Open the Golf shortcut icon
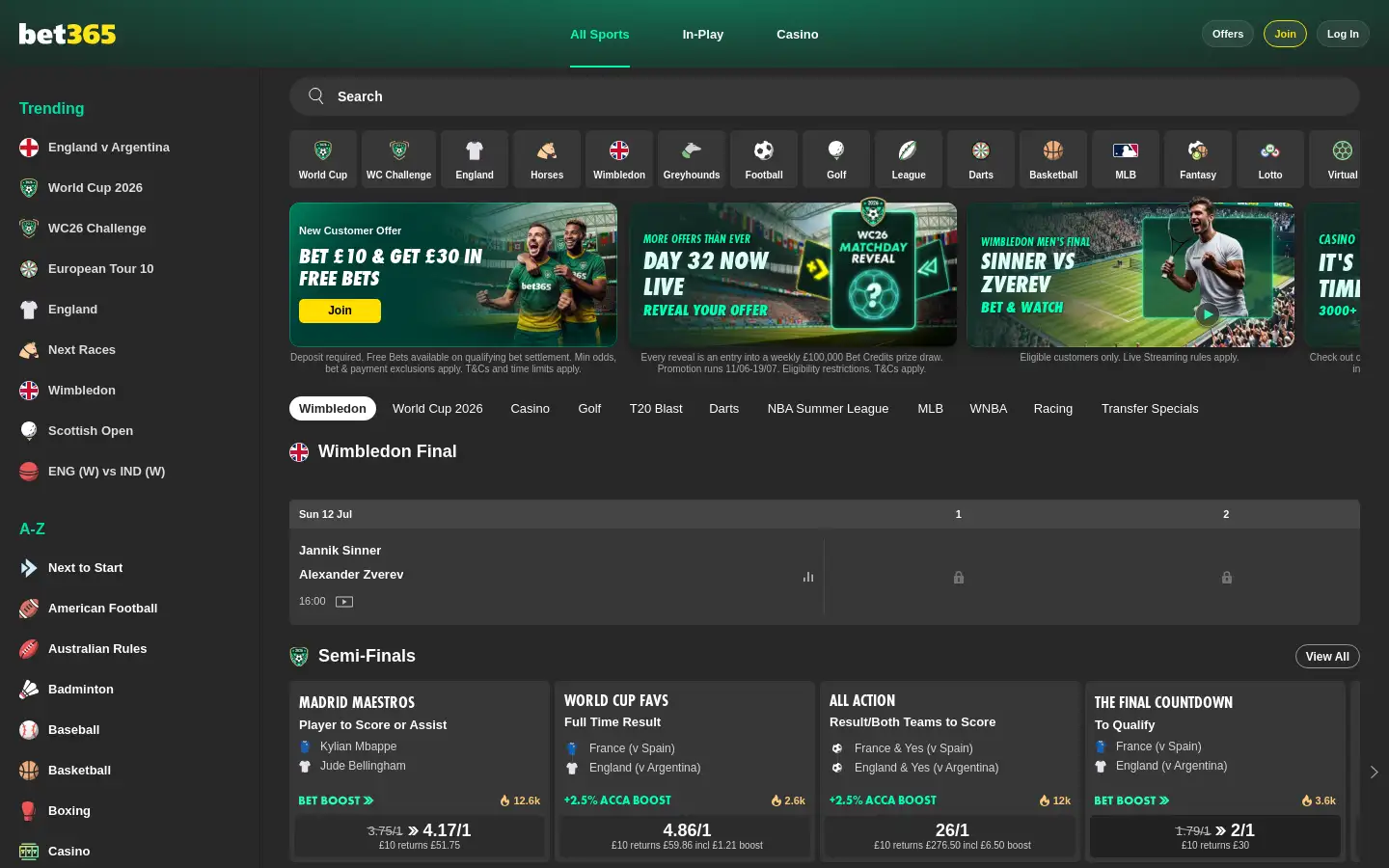The width and height of the screenshot is (1389, 868). pos(836,159)
